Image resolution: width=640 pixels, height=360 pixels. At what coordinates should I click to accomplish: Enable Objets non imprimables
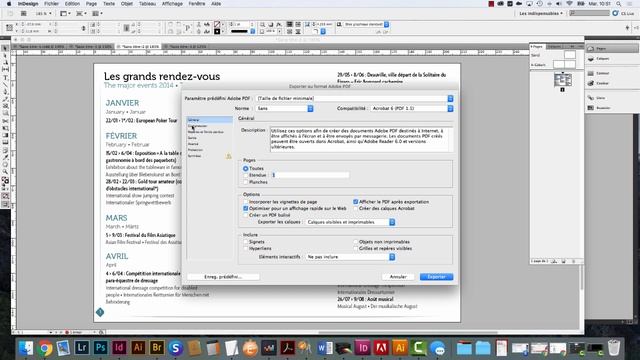(x=356, y=242)
